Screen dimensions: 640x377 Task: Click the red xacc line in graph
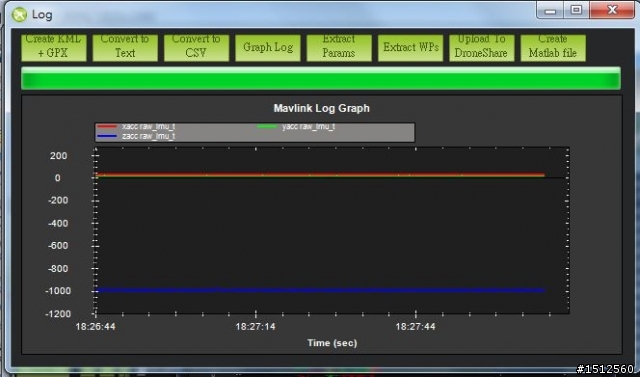click(x=320, y=175)
